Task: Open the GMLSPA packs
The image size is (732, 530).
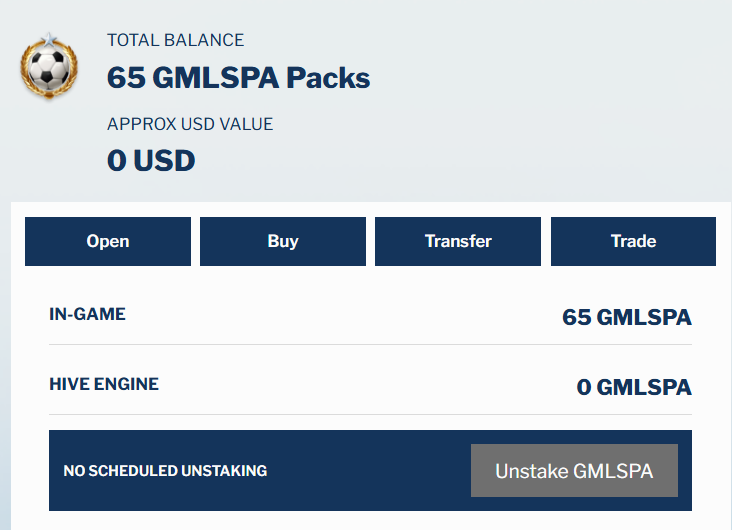Action: pos(108,241)
